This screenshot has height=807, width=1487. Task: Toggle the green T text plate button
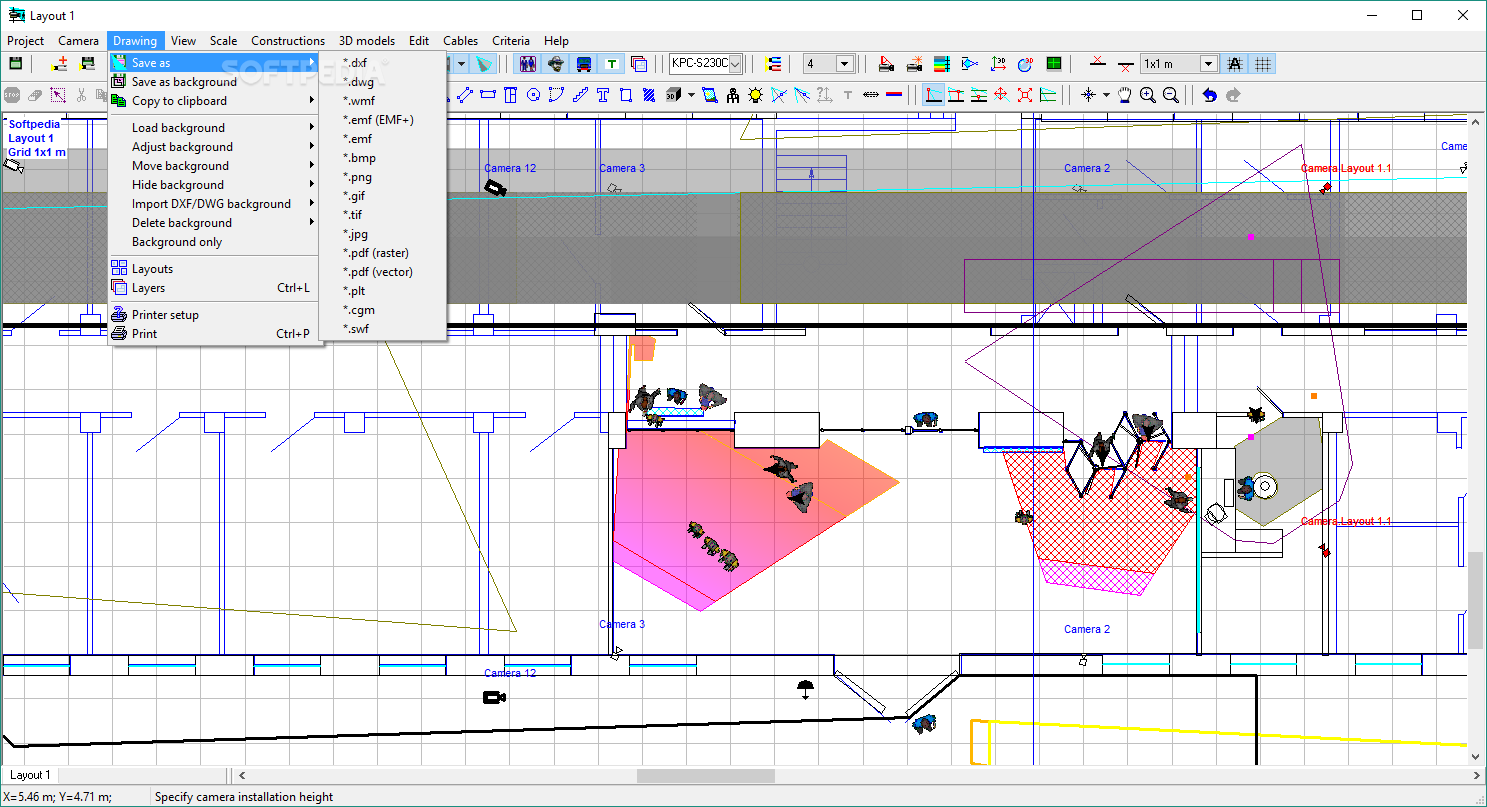(x=612, y=64)
